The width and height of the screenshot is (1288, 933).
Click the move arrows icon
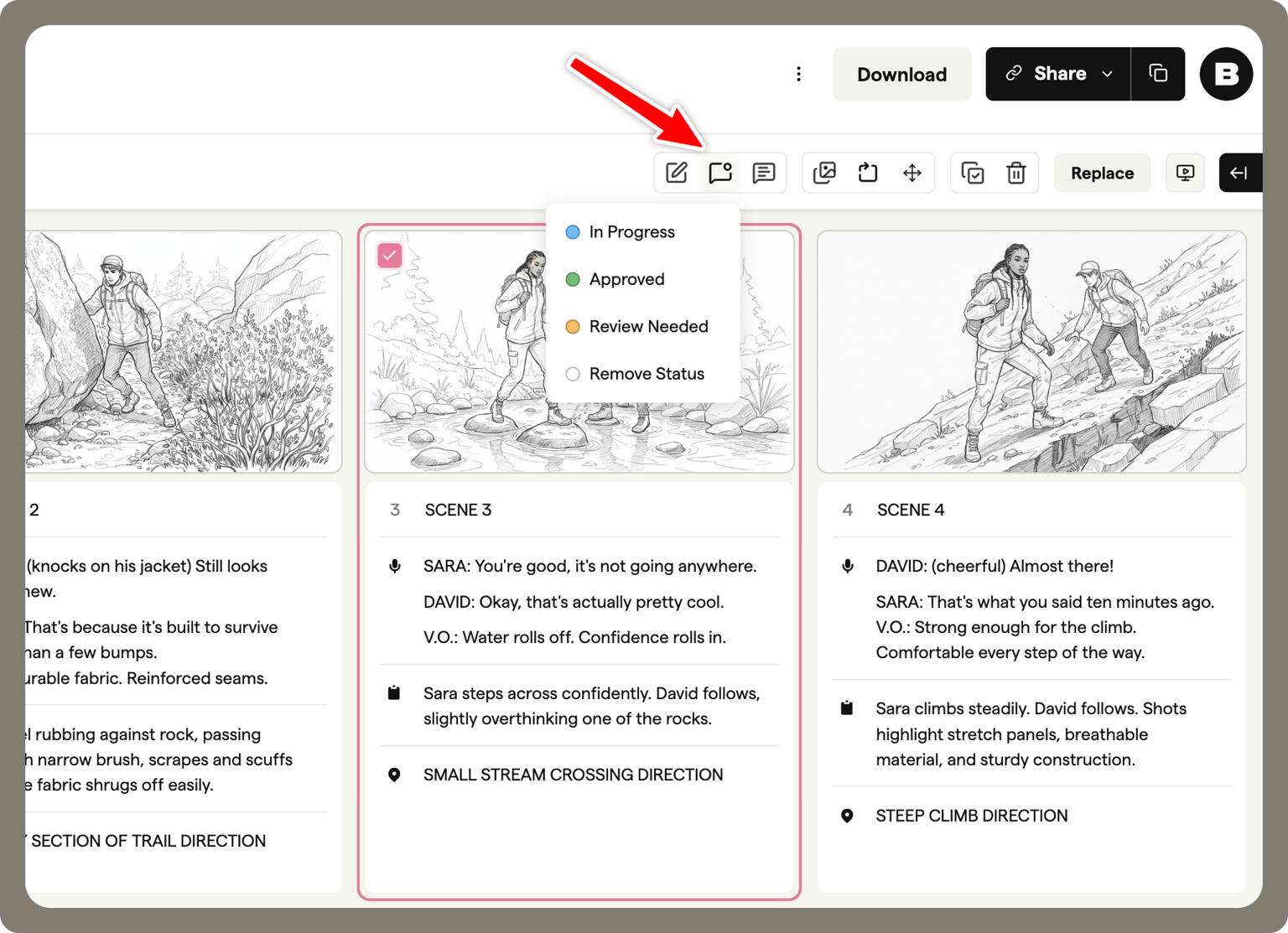[x=911, y=173]
